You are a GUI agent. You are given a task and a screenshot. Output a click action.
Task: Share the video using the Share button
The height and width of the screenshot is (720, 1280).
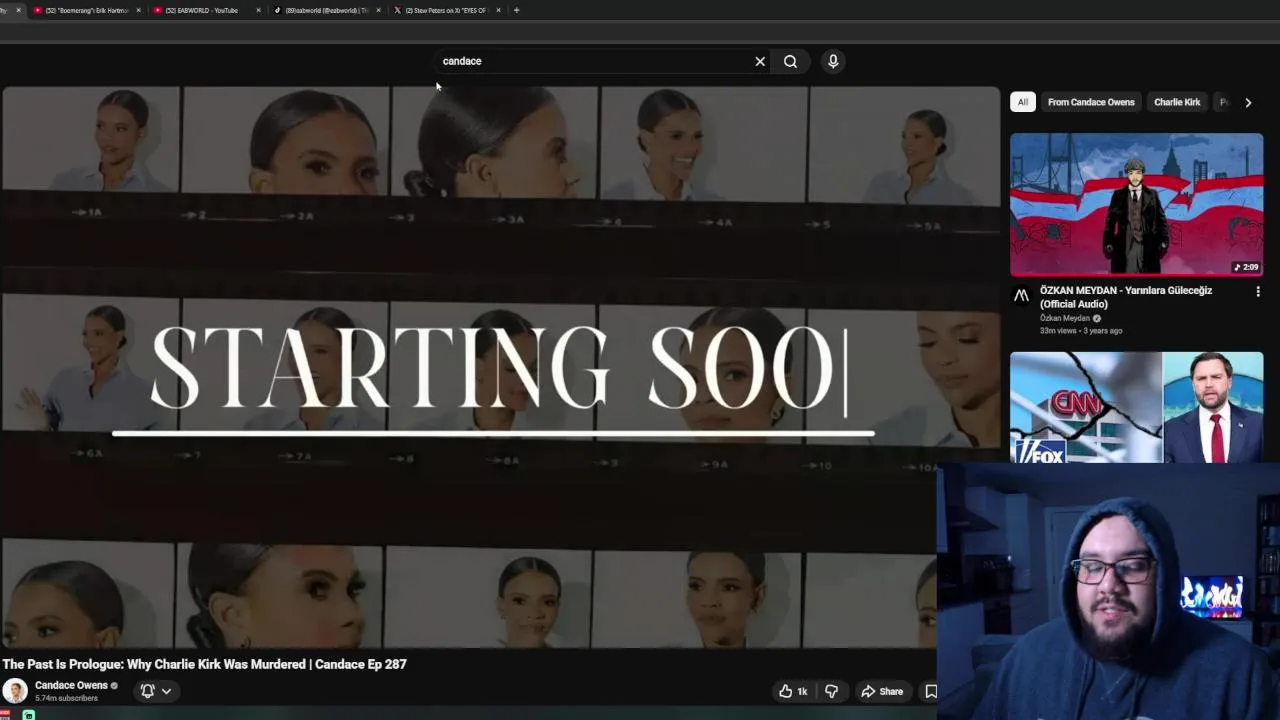coord(882,691)
